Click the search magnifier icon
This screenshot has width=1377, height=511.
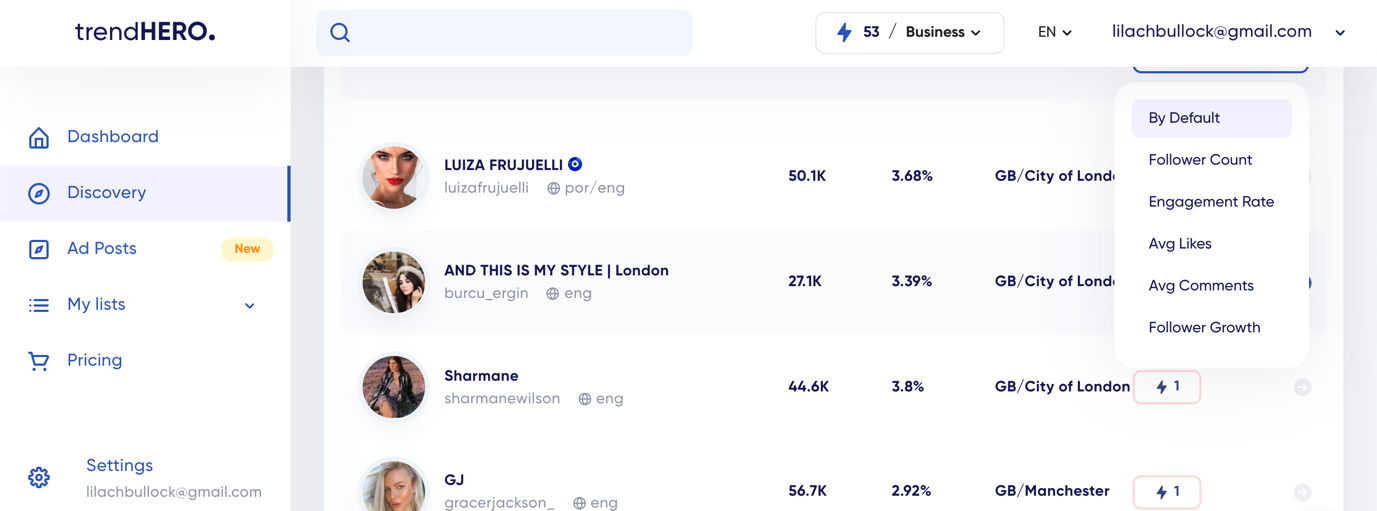coord(340,33)
